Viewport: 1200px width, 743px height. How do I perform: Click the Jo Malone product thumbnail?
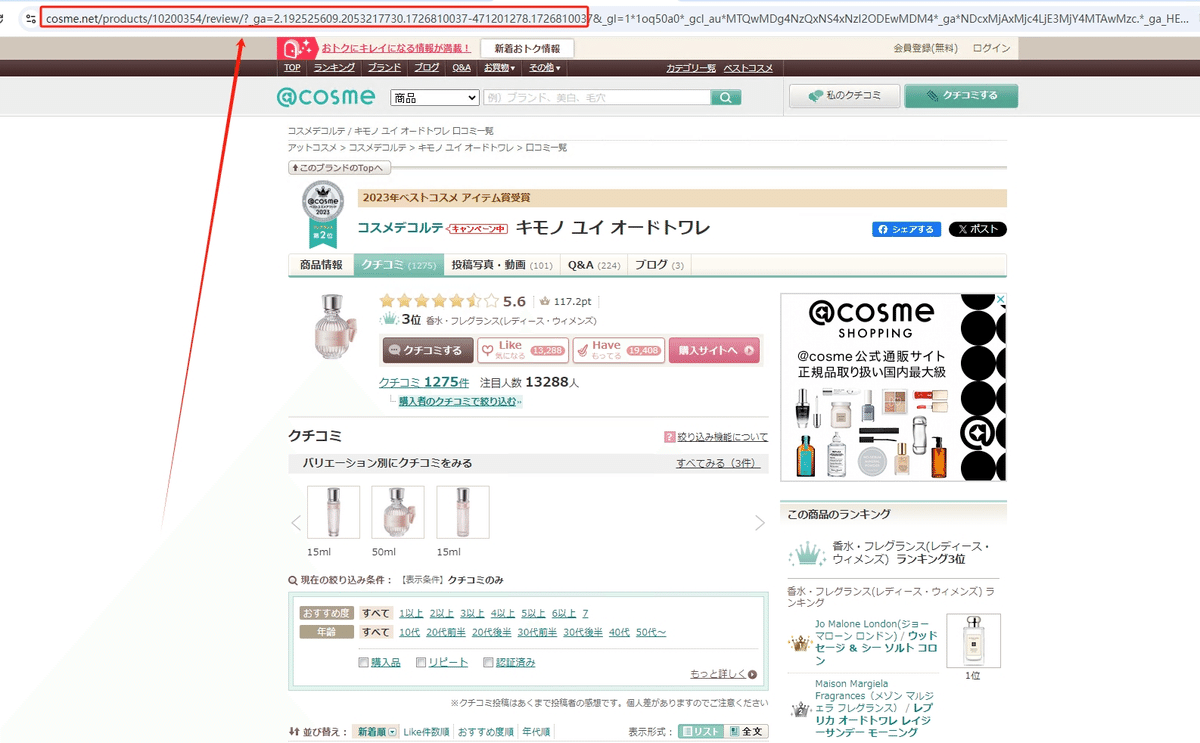coord(973,640)
